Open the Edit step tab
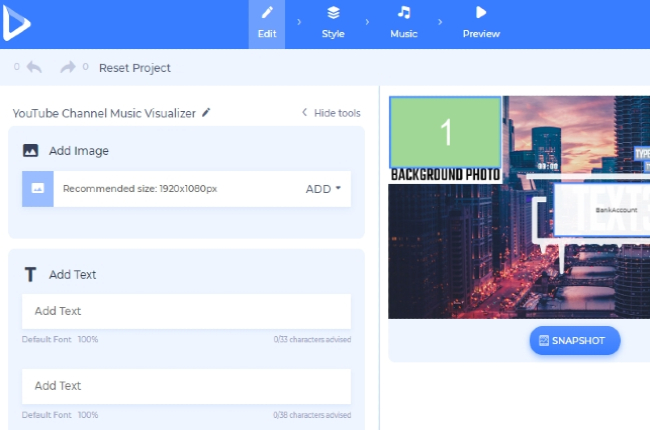The height and width of the screenshot is (430, 650). [267, 24]
